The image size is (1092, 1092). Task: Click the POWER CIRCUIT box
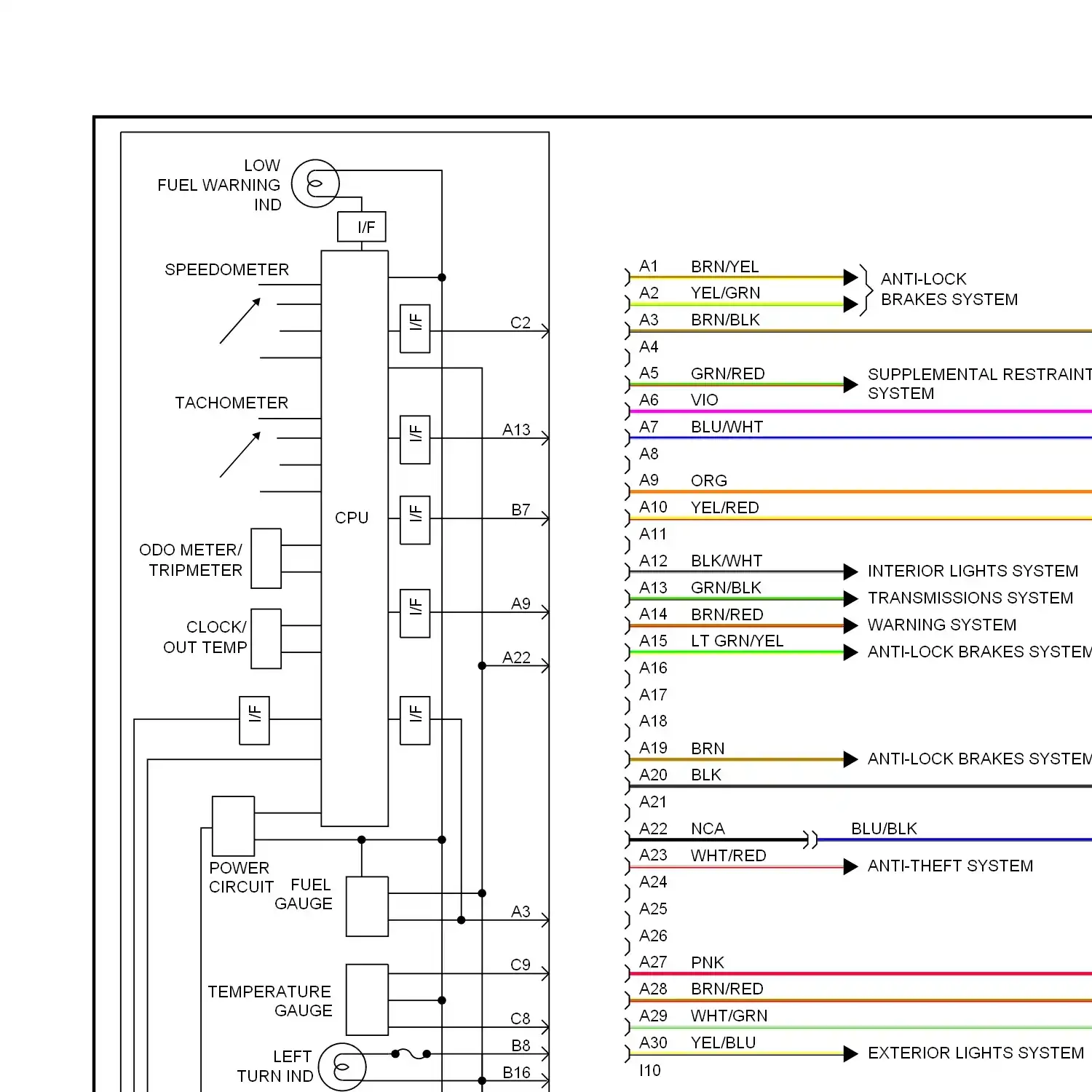tap(233, 826)
